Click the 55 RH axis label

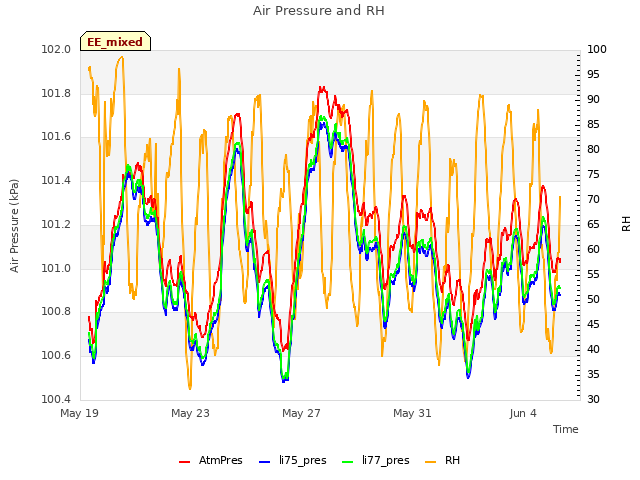(x=593, y=274)
